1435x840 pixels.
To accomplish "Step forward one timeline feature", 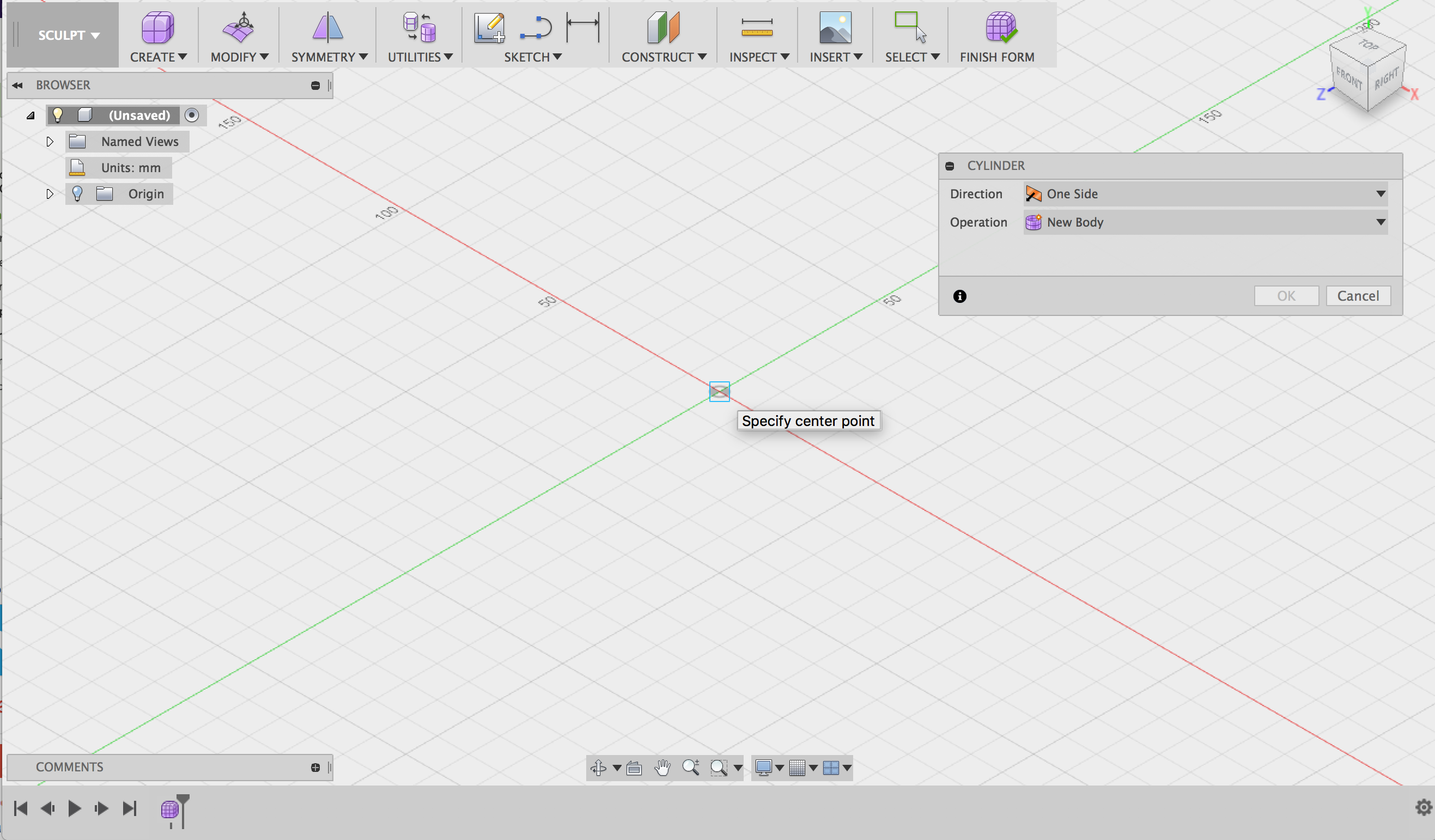I will tap(101, 808).
